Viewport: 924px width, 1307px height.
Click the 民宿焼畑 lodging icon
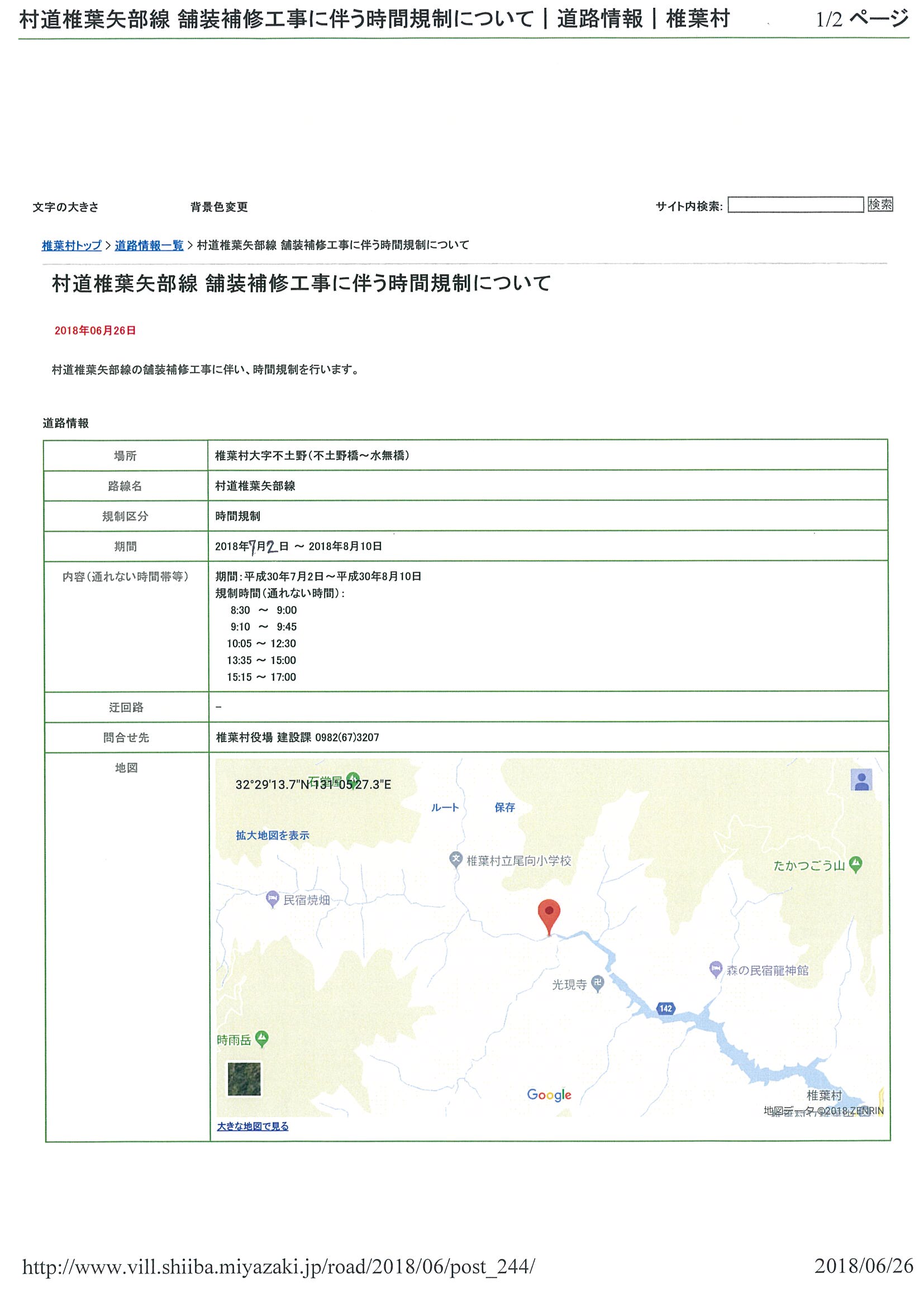tap(272, 900)
